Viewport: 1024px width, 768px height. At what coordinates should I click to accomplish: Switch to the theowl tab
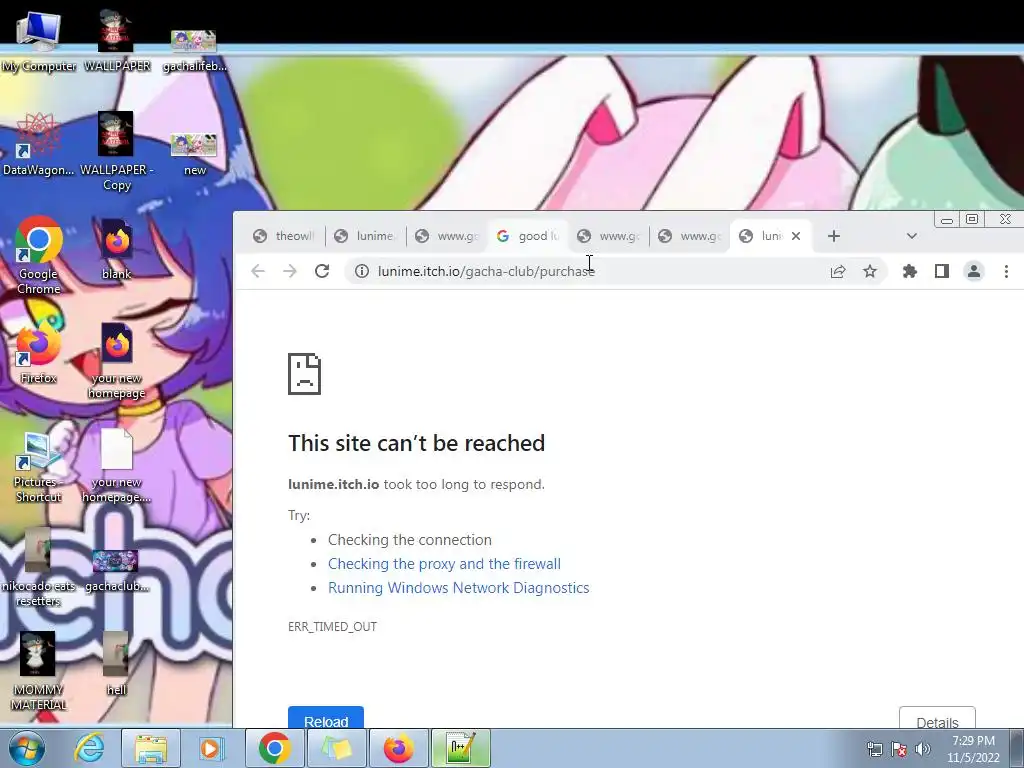tap(284, 236)
